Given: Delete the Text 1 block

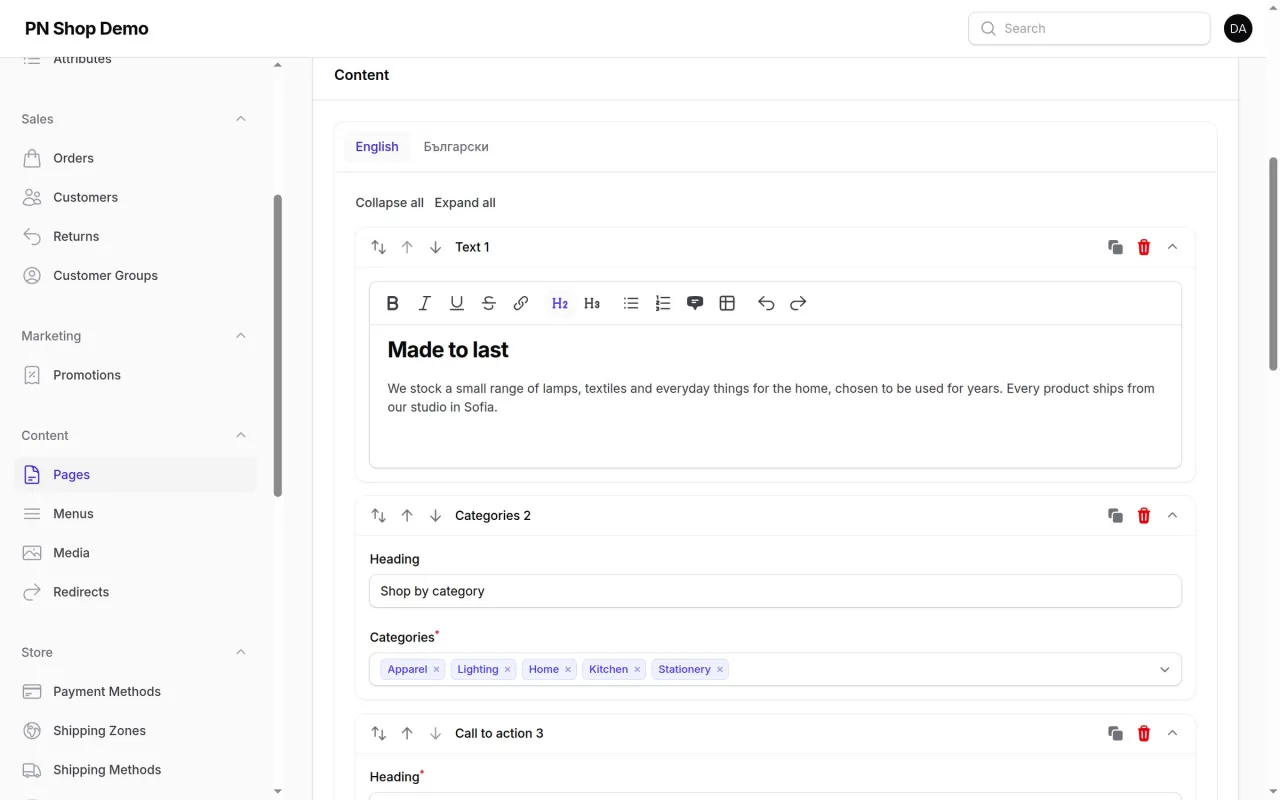Looking at the screenshot, I should [x=1144, y=247].
